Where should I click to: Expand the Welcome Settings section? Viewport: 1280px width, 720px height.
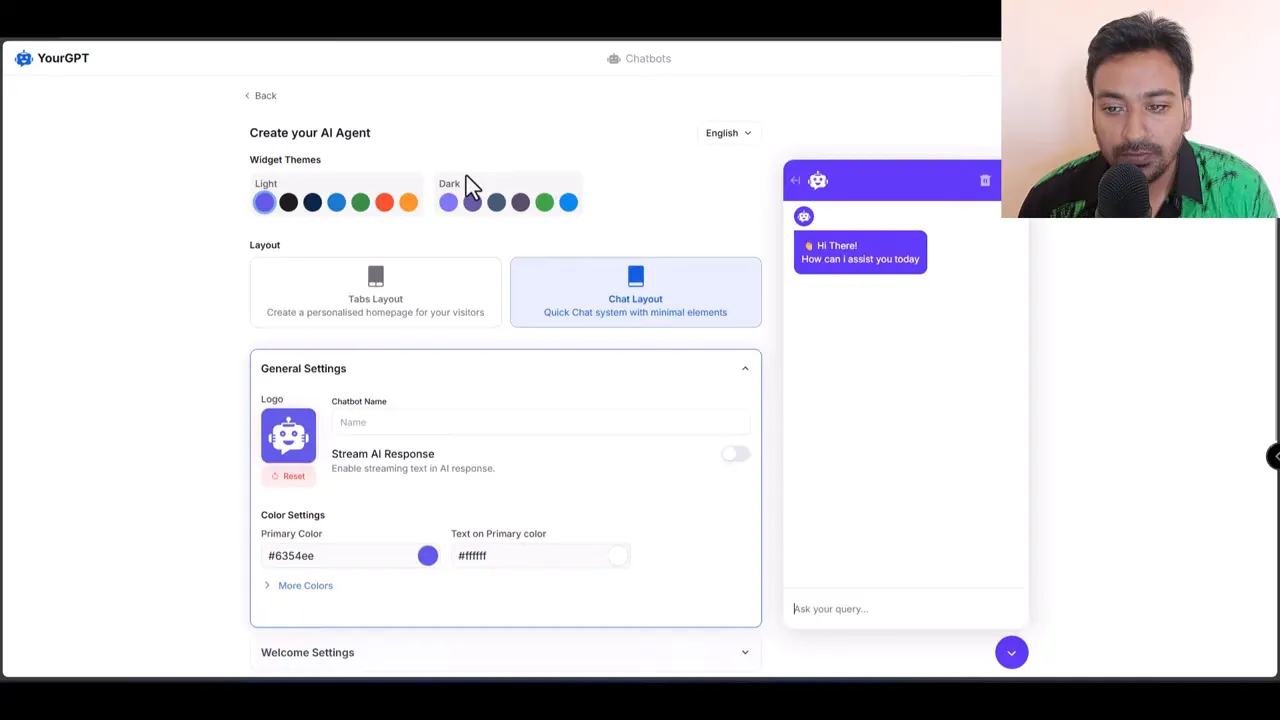tap(744, 652)
